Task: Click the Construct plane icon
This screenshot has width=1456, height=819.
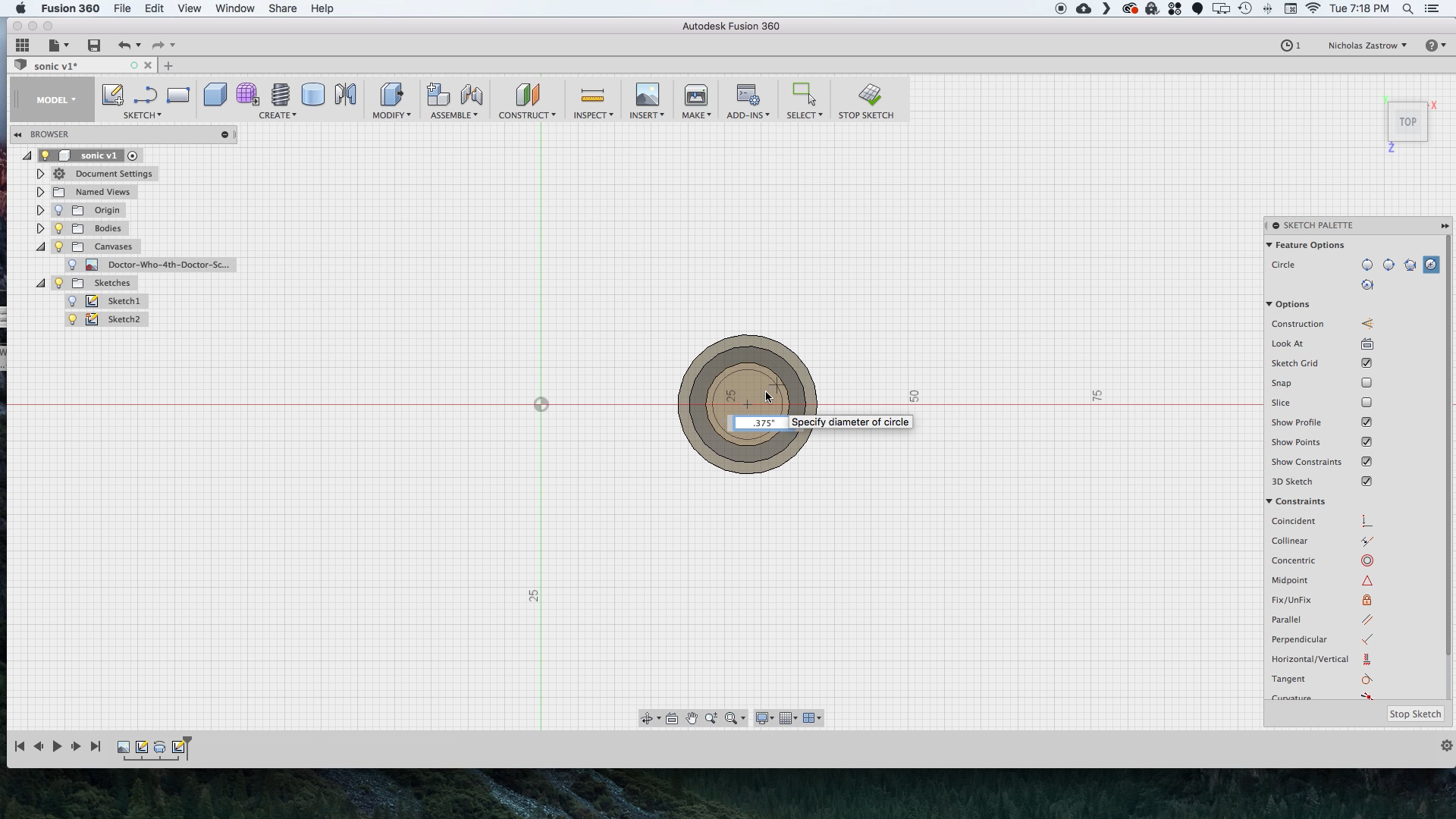Action: point(527,95)
